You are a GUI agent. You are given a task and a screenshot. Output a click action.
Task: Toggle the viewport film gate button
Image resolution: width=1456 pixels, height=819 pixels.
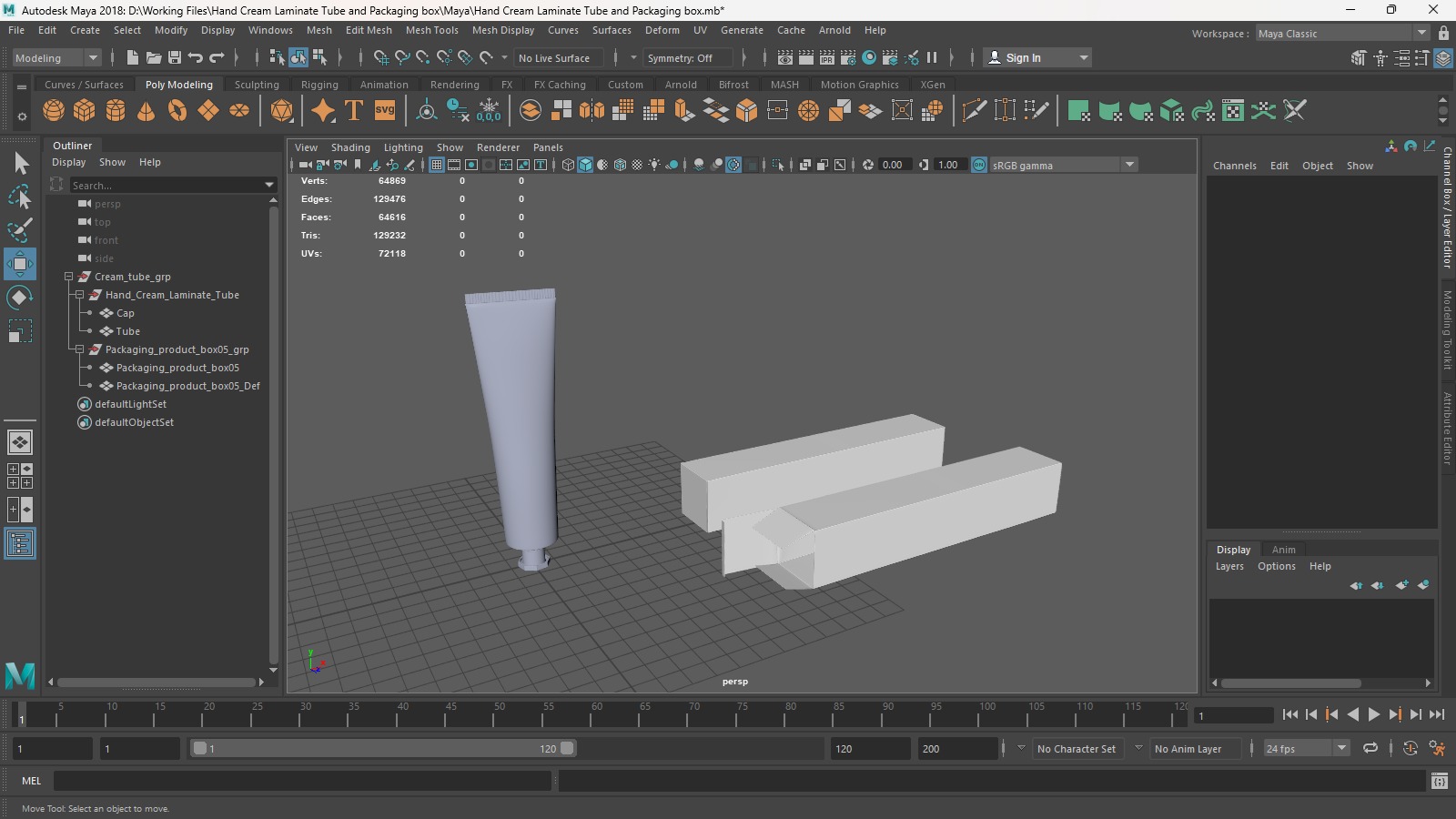point(454,165)
